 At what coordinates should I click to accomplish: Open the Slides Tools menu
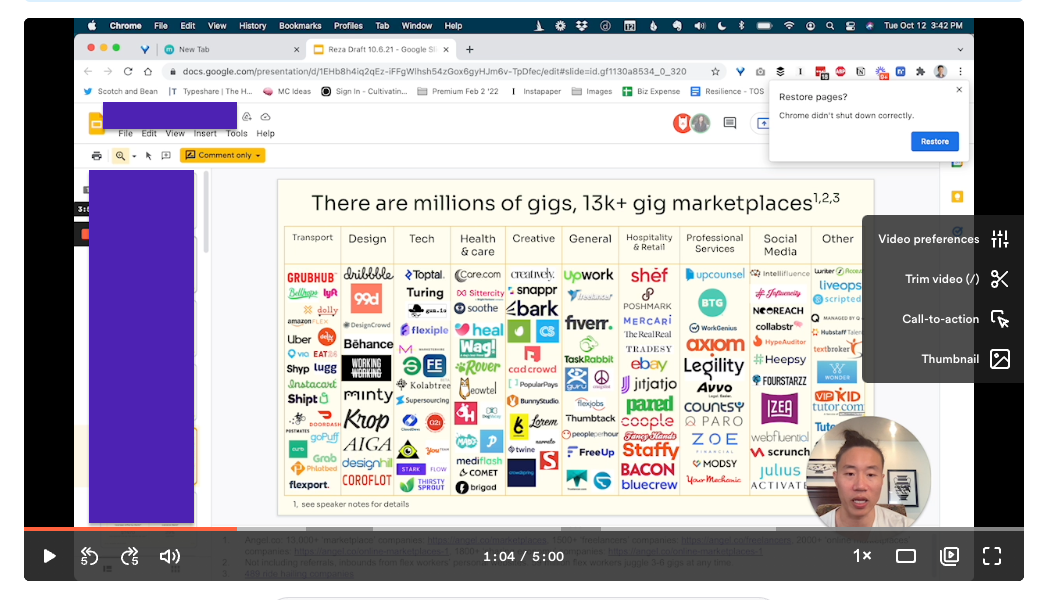coord(236,133)
